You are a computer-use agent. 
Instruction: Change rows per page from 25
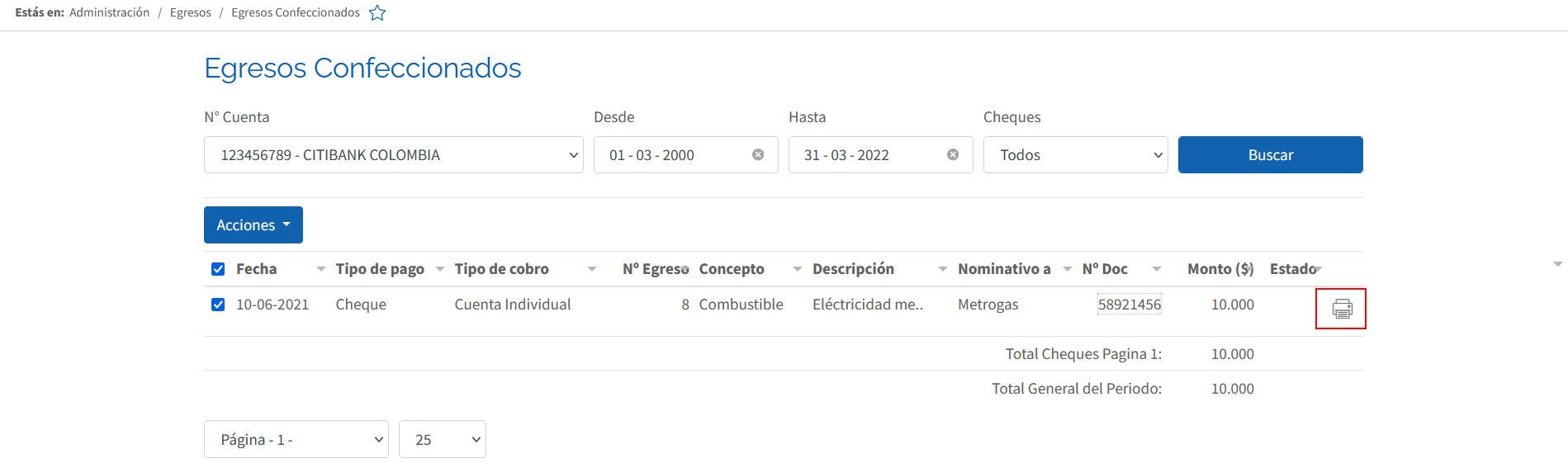point(443,439)
